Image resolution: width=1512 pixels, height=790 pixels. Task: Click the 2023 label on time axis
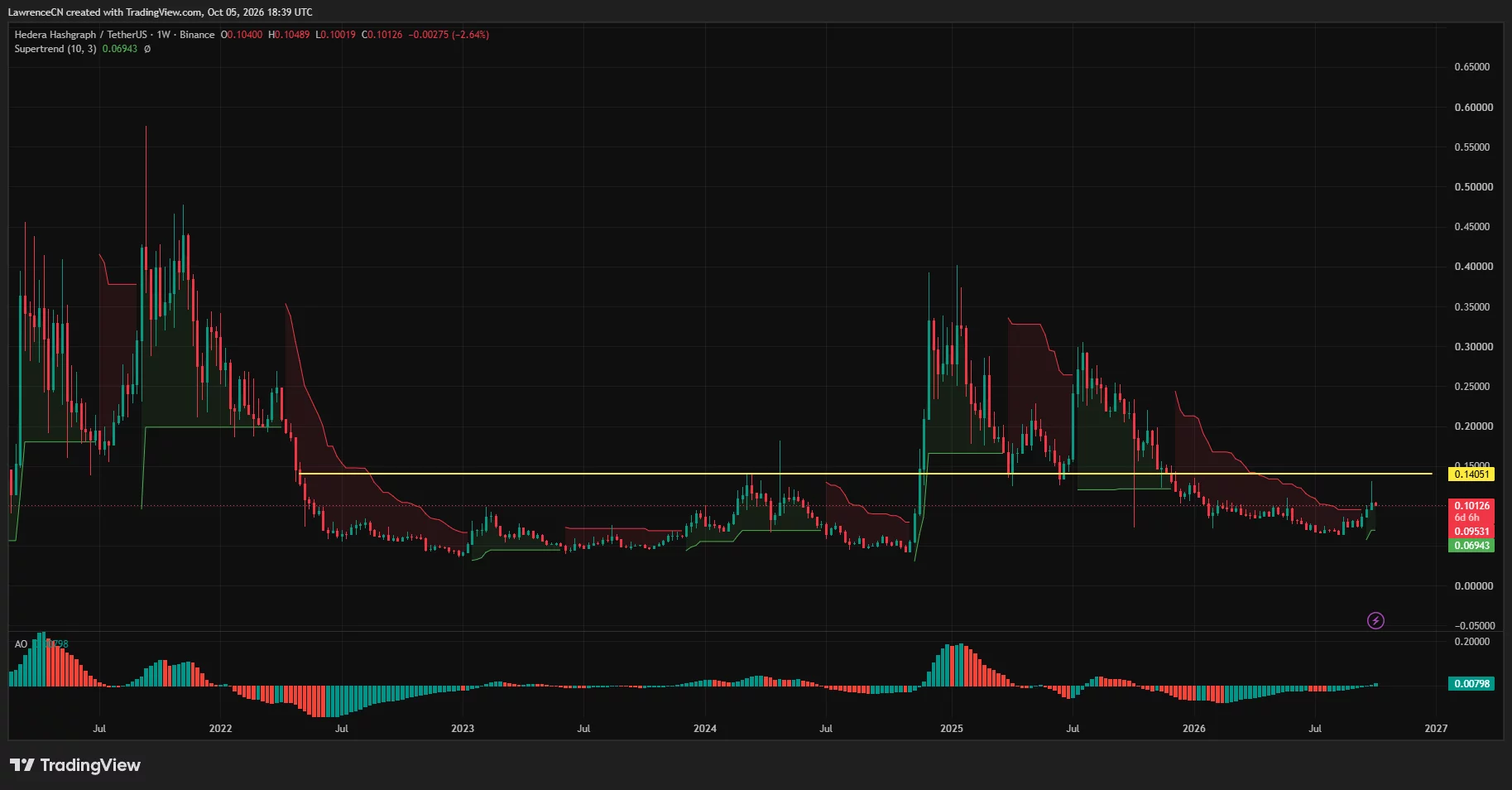click(x=463, y=729)
